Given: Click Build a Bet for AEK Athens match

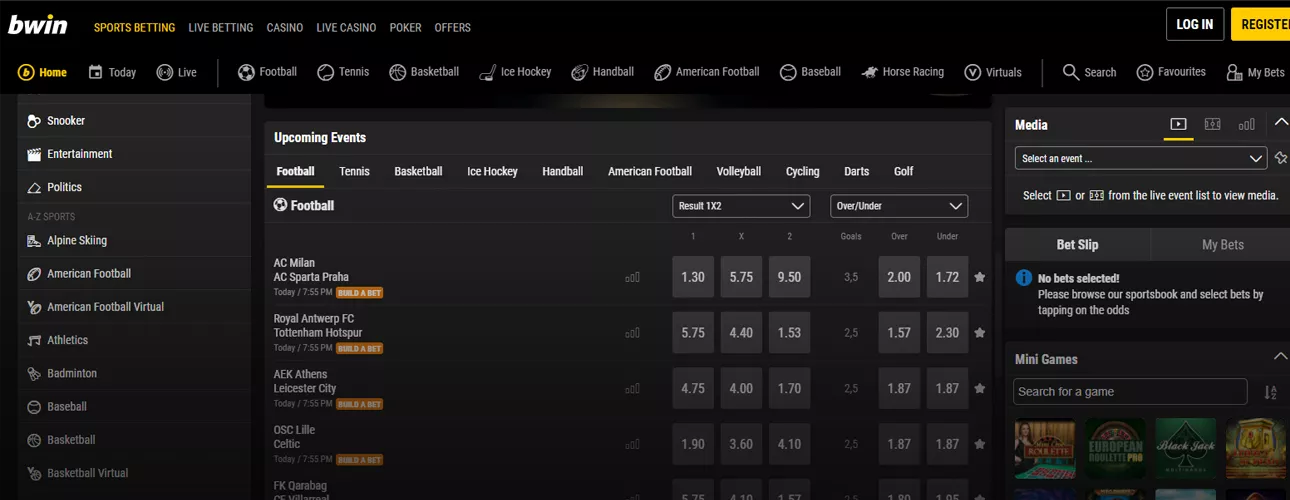Looking at the screenshot, I should point(359,405).
